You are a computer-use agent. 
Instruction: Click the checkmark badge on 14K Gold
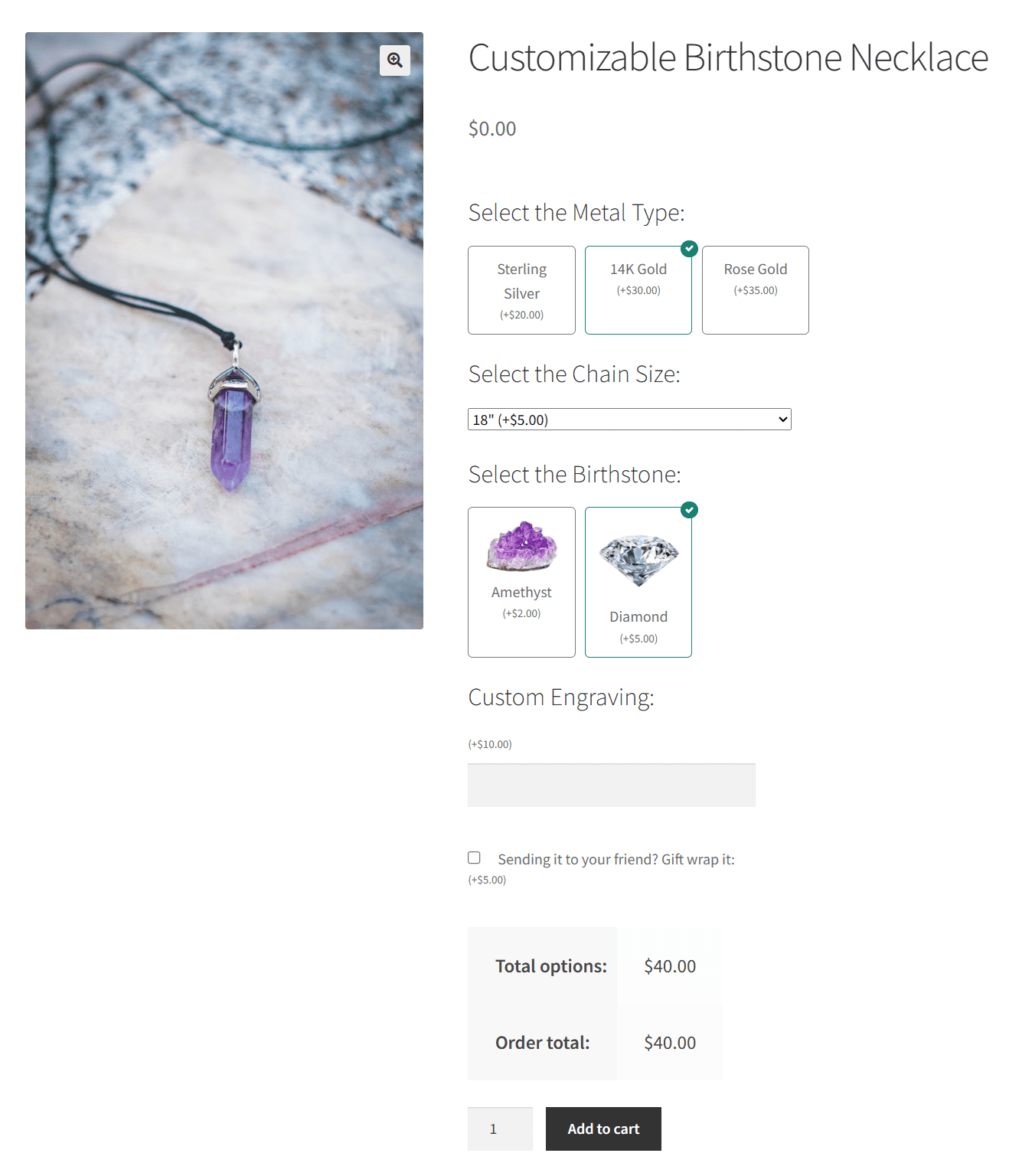[690, 248]
